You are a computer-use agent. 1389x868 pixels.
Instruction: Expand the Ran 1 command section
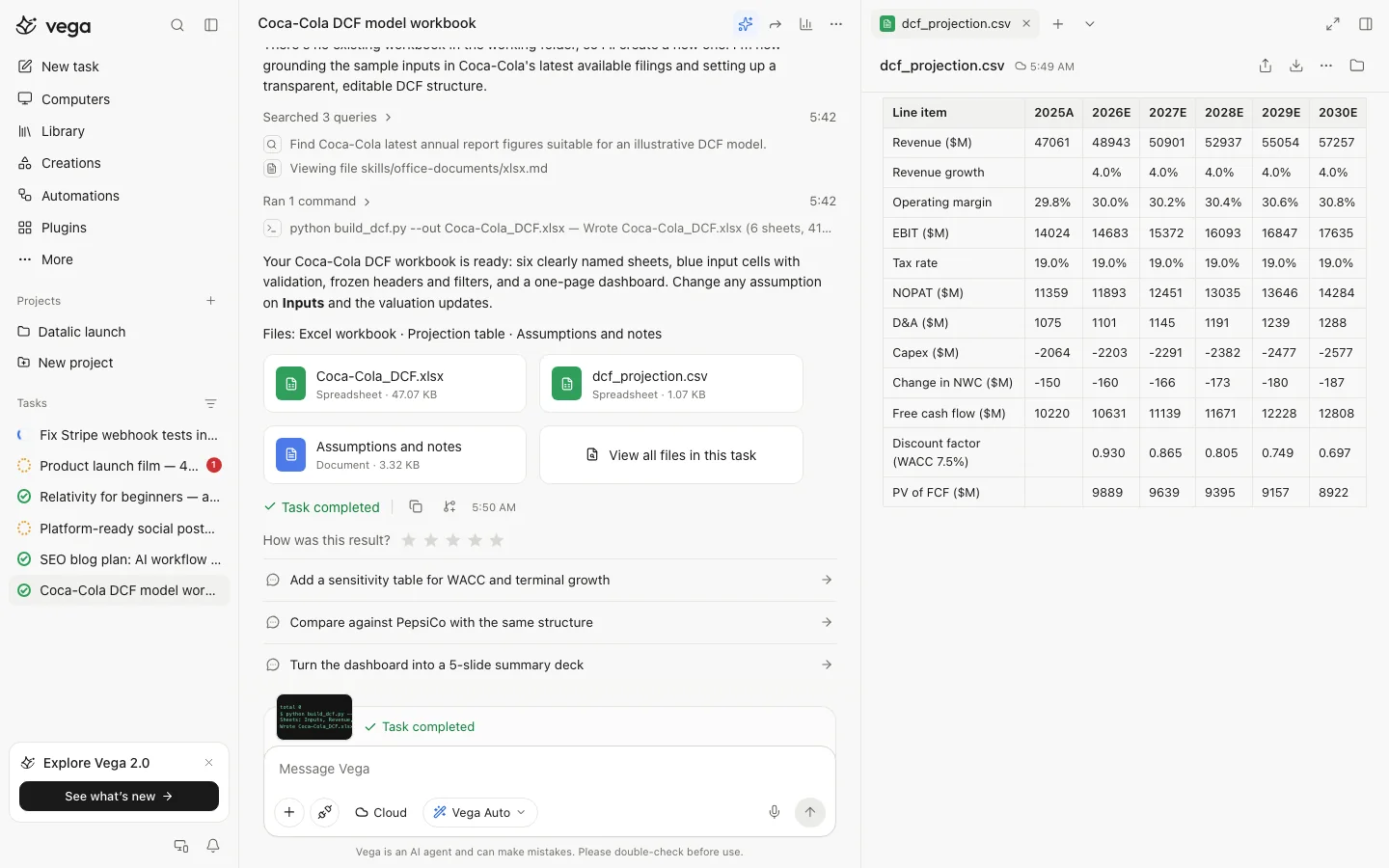(x=317, y=201)
